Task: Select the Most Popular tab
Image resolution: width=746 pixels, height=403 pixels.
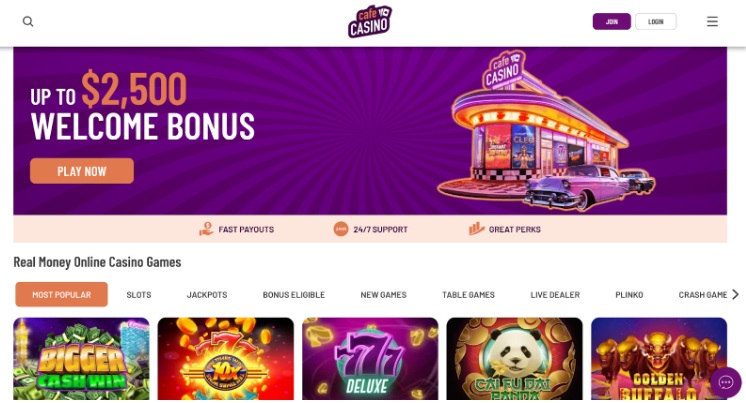Action: tap(61, 295)
